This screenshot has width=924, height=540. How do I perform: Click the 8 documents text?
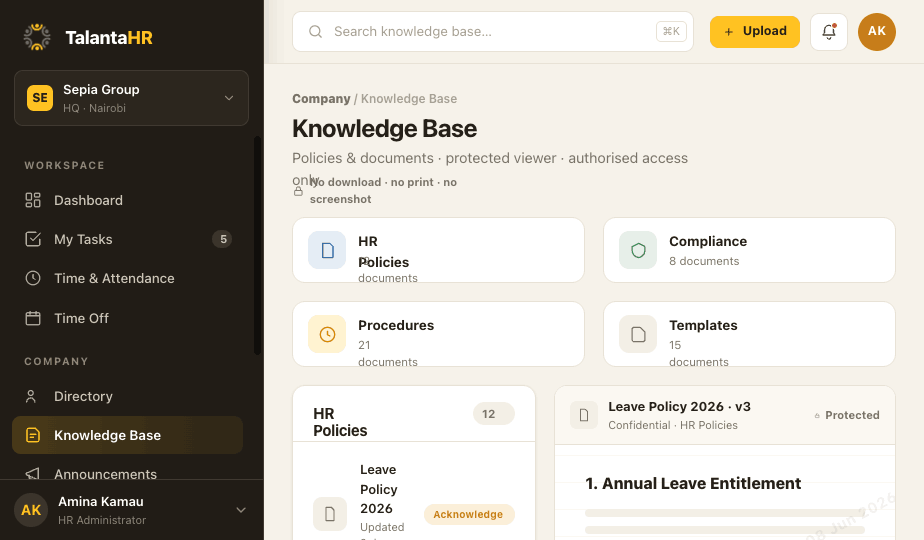[704, 261]
